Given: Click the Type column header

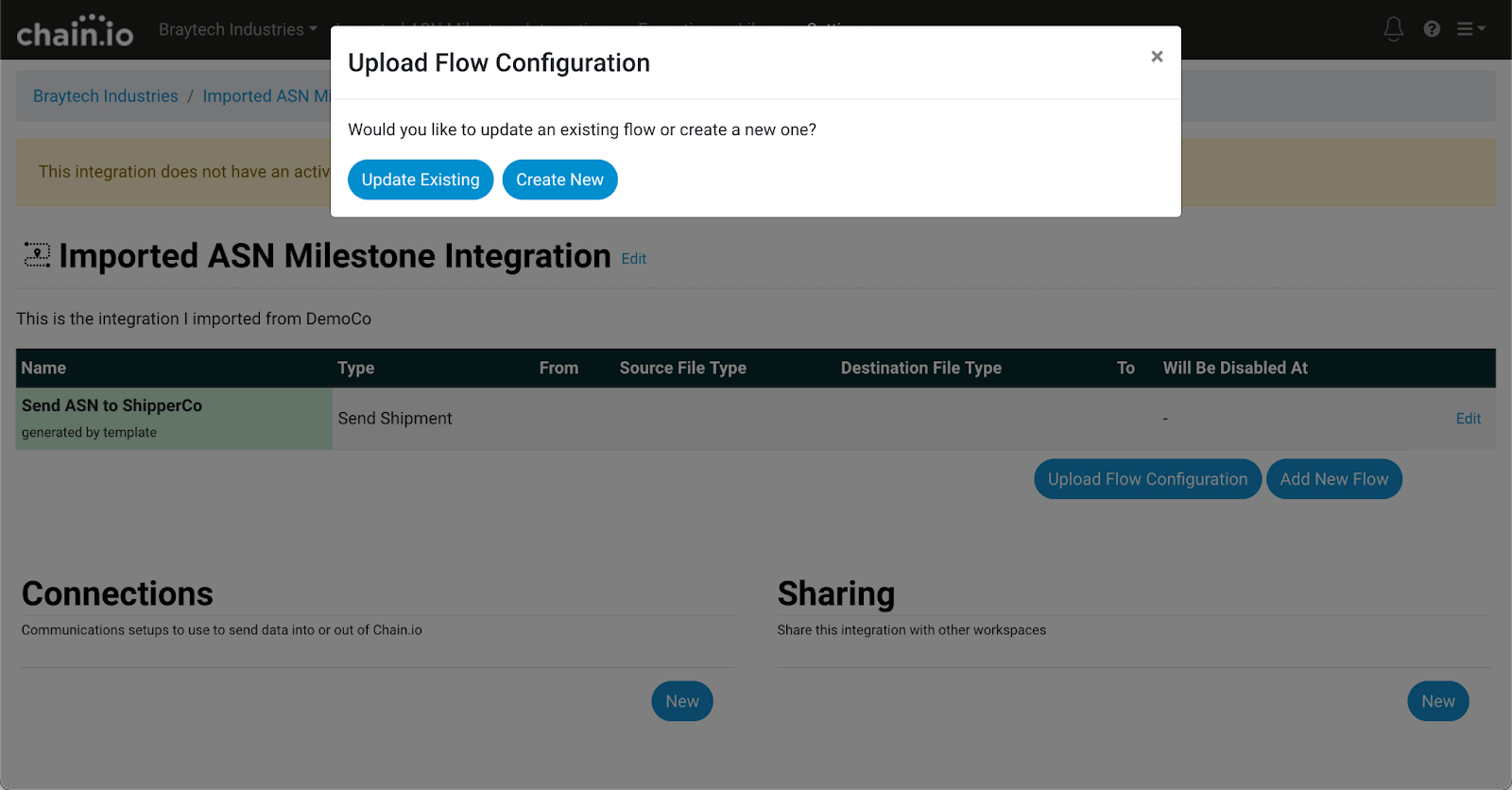Looking at the screenshot, I should pos(356,369).
